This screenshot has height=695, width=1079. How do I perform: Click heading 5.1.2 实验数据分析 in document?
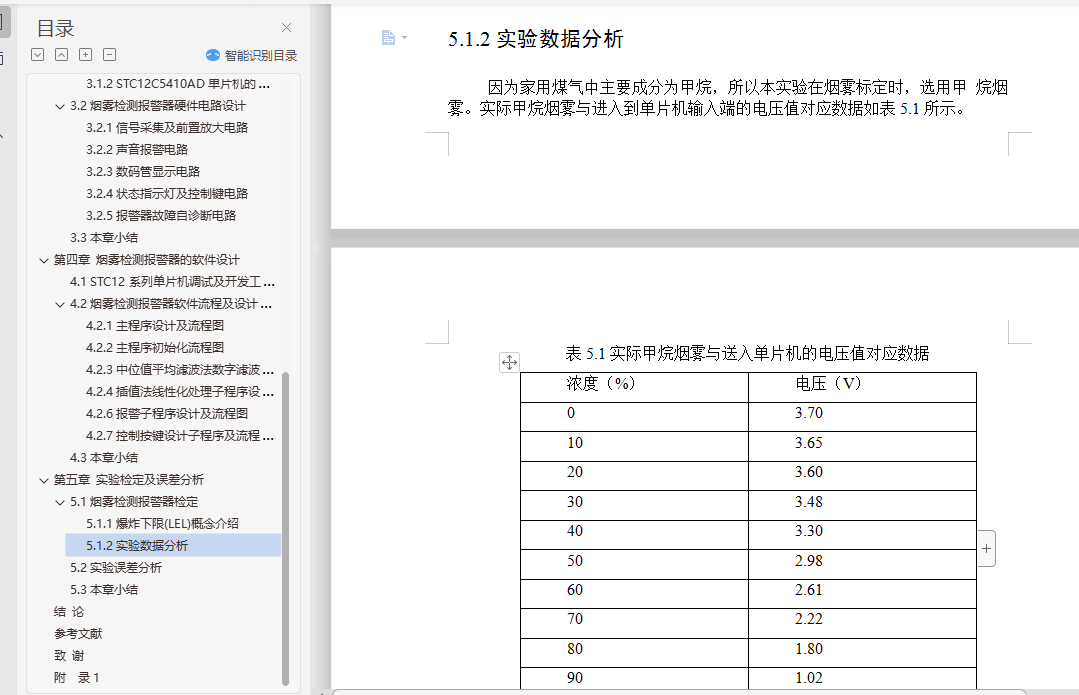(535, 39)
